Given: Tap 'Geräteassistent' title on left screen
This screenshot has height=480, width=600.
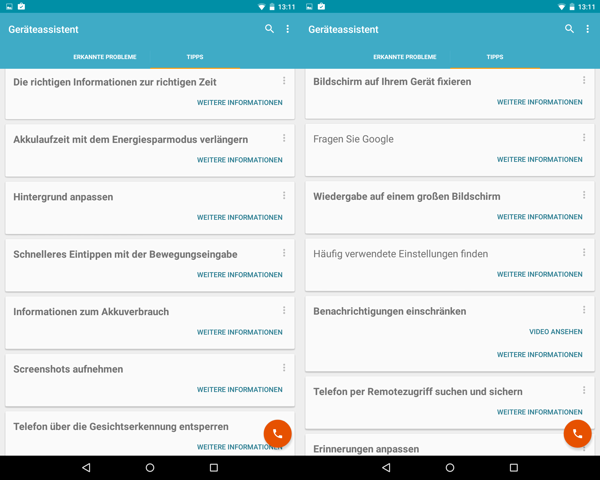Looking at the screenshot, I should 43,29.
